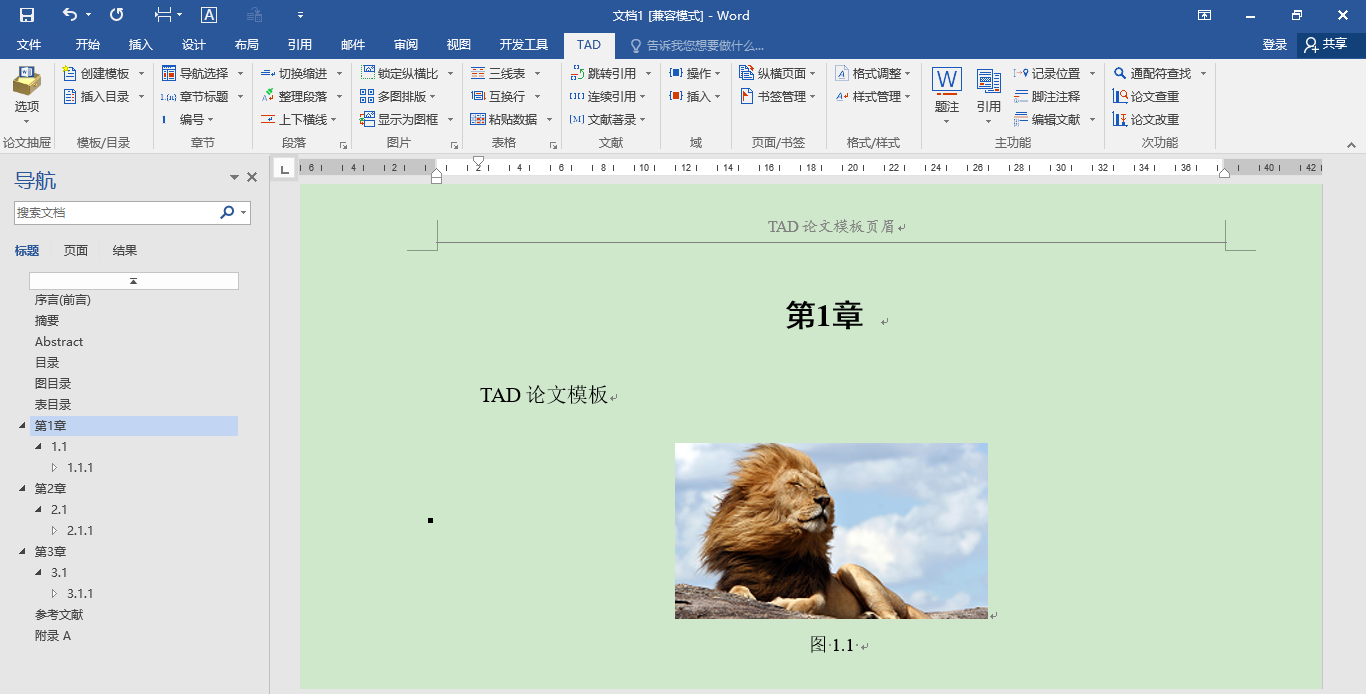
Task: Open the 文件 File tab
Action: pos(29,45)
